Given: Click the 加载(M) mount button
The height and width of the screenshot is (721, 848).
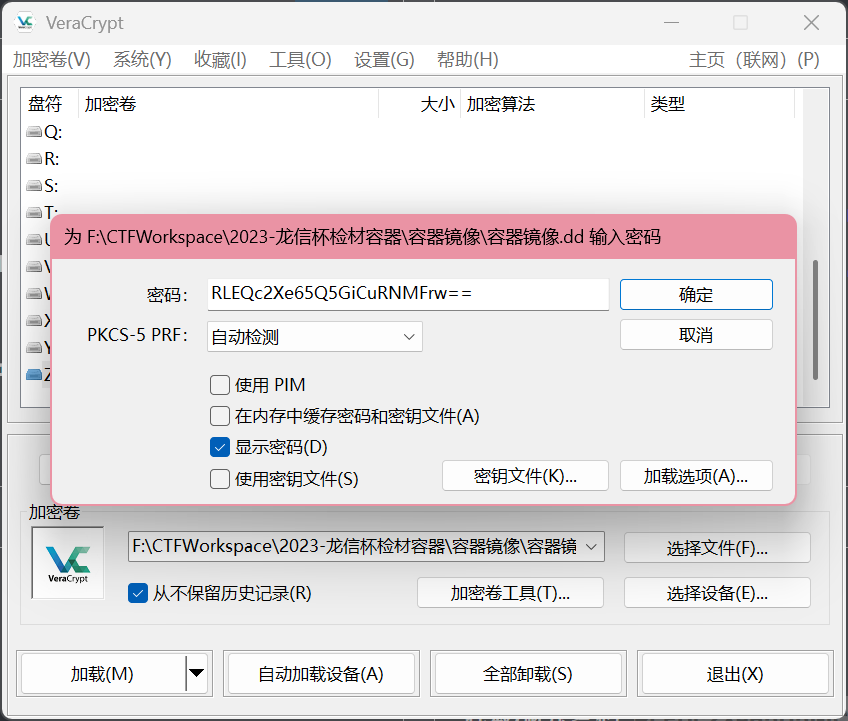Looking at the screenshot, I should [x=102, y=673].
